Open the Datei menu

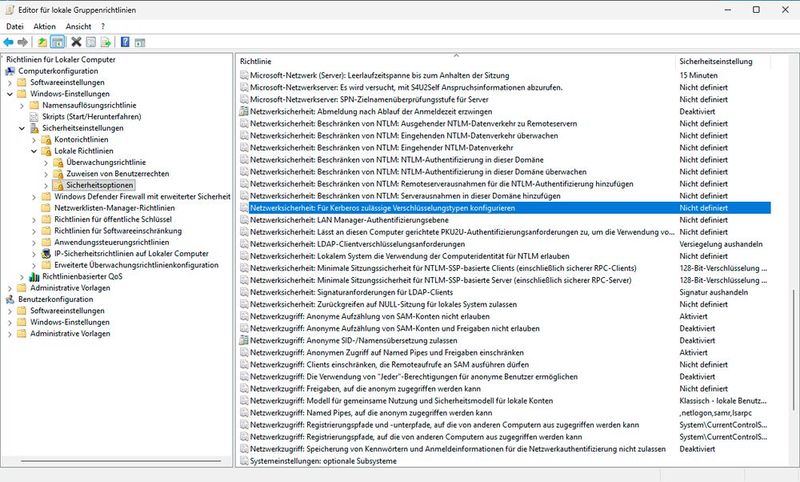click(15, 27)
